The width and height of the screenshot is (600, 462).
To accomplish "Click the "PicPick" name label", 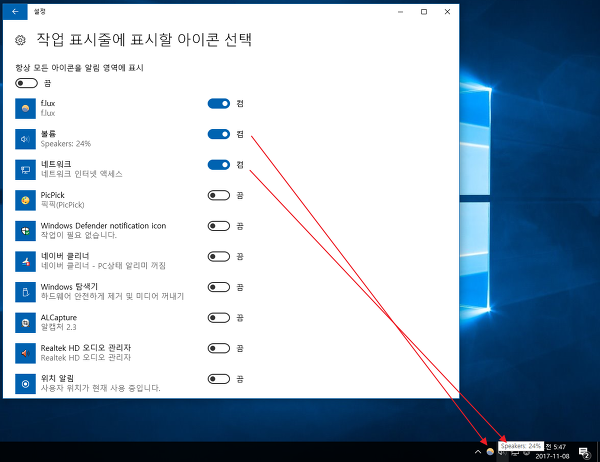I will click(52, 195).
